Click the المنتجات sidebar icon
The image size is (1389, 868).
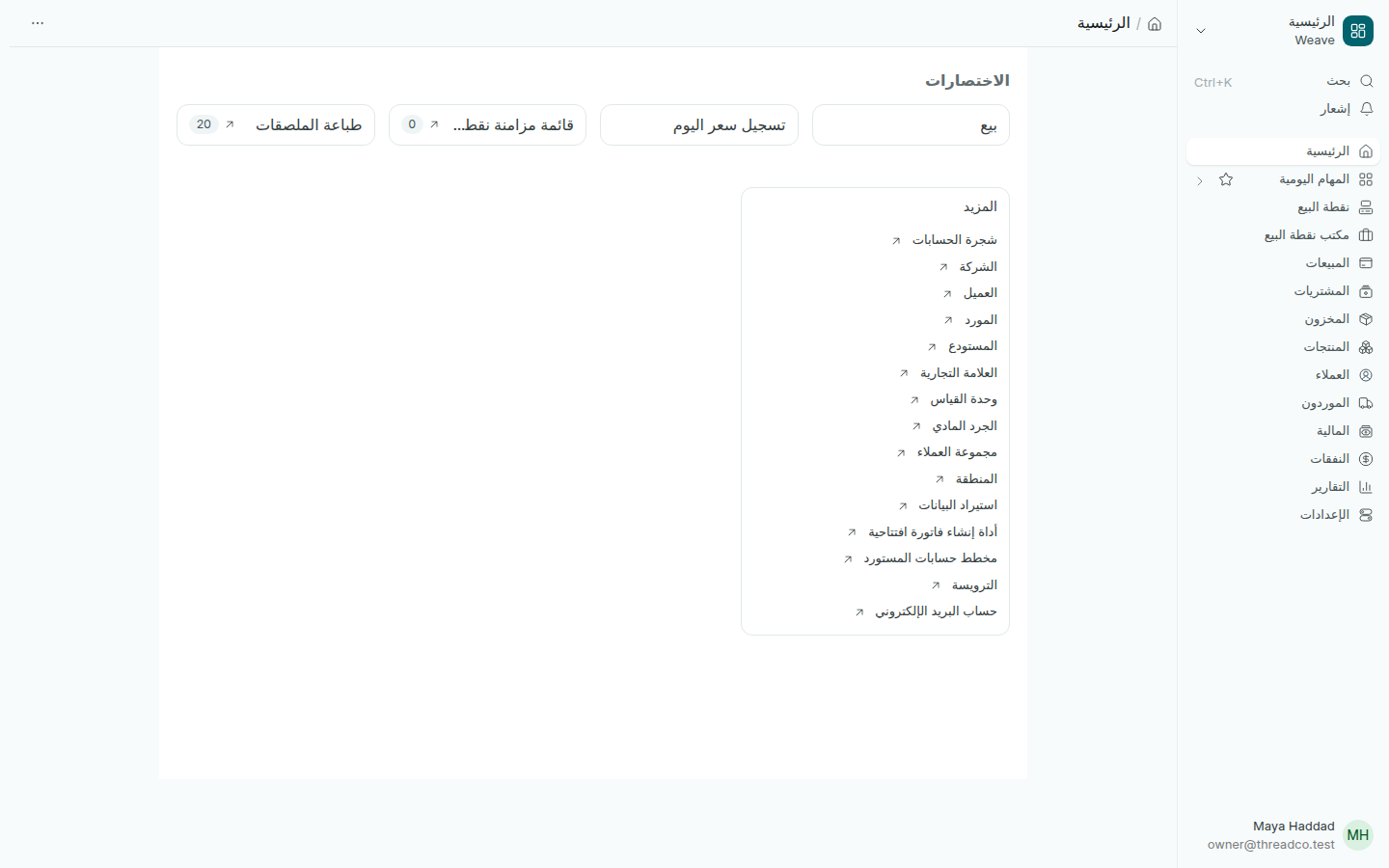pos(1366,347)
